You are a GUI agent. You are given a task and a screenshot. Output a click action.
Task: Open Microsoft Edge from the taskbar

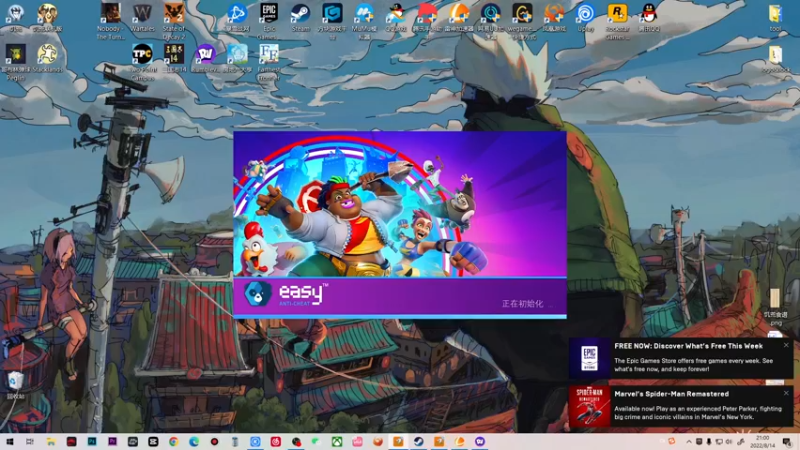pyautogui.click(x=194, y=441)
